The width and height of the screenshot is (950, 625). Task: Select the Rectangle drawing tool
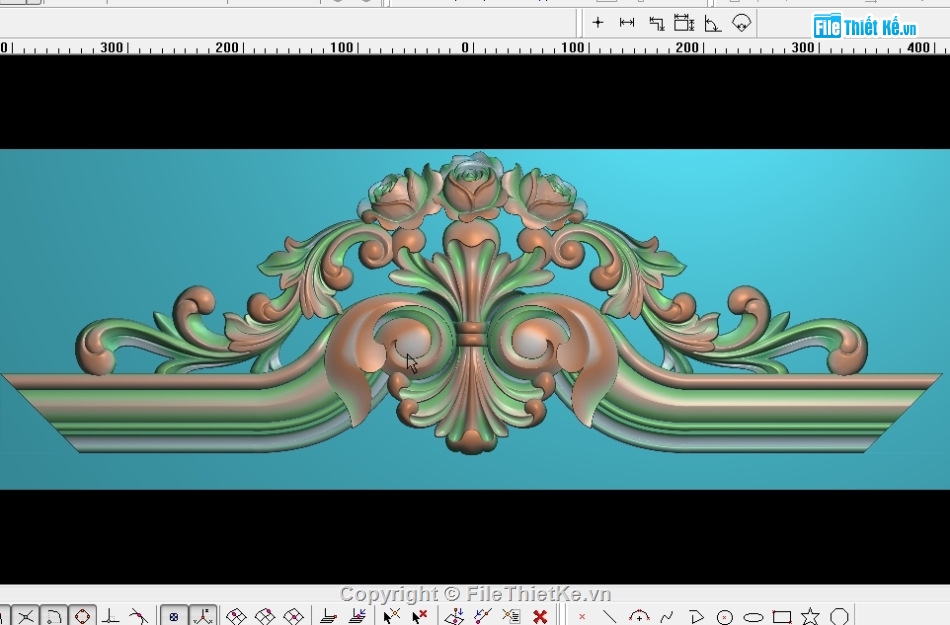tap(782, 617)
